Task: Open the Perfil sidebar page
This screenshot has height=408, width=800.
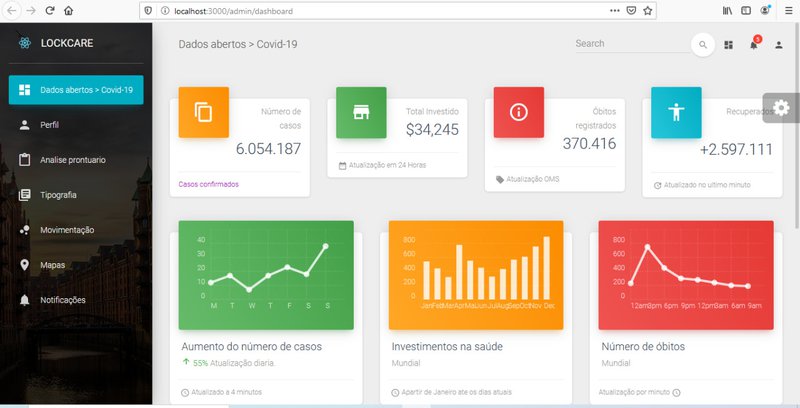Action: 52,125
